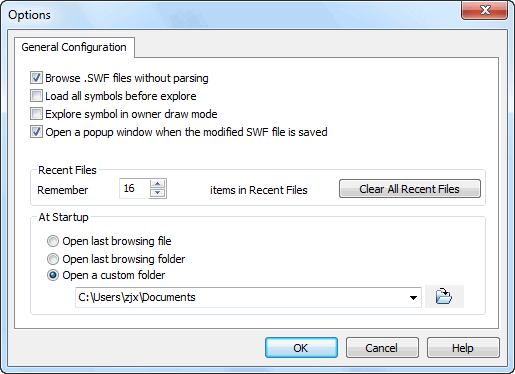Increase Recent Files count with up arrow
Screen dimensions: 515x374
coord(158,184)
